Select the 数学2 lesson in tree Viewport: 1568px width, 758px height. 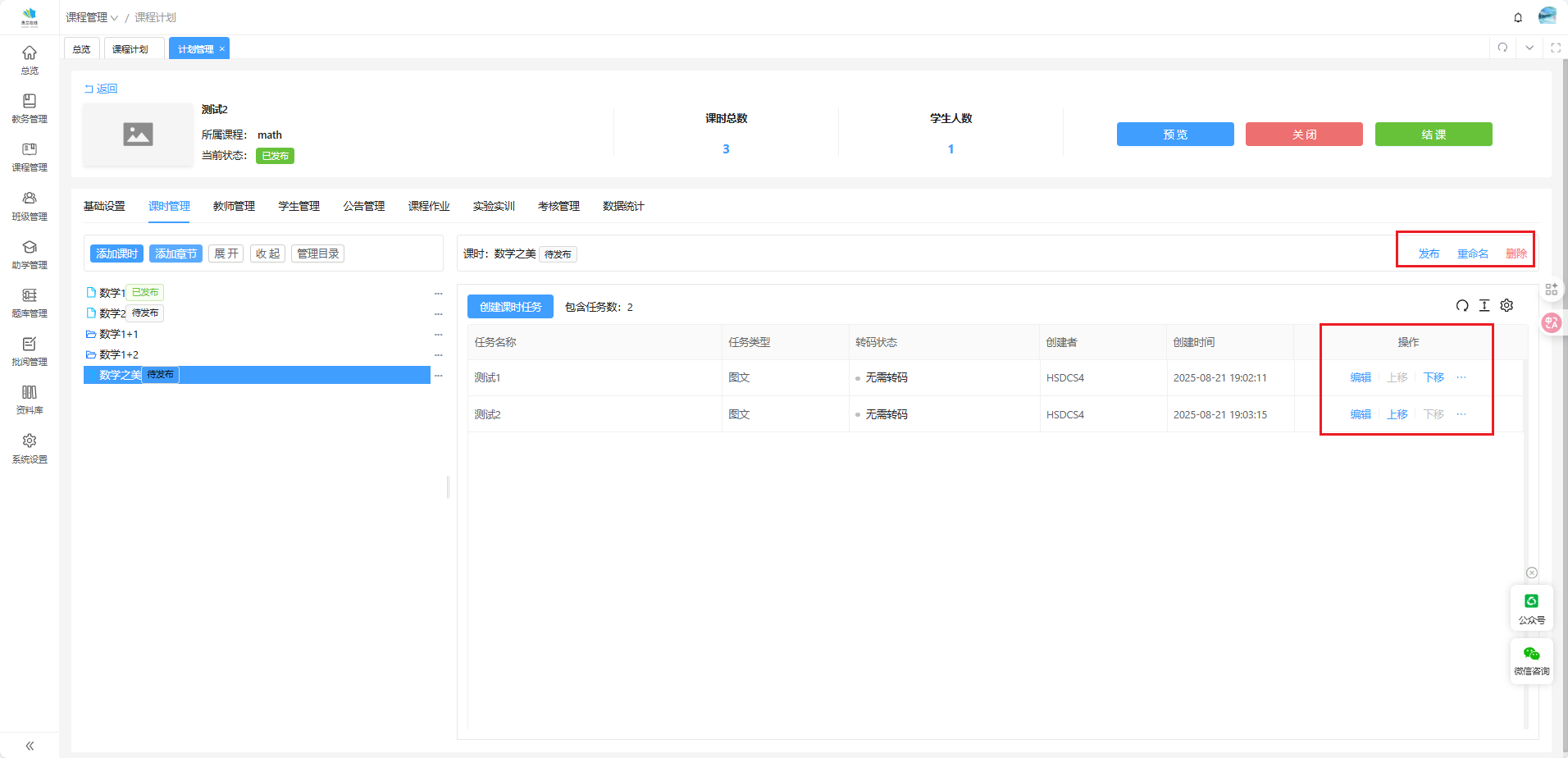pyautogui.click(x=112, y=313)
